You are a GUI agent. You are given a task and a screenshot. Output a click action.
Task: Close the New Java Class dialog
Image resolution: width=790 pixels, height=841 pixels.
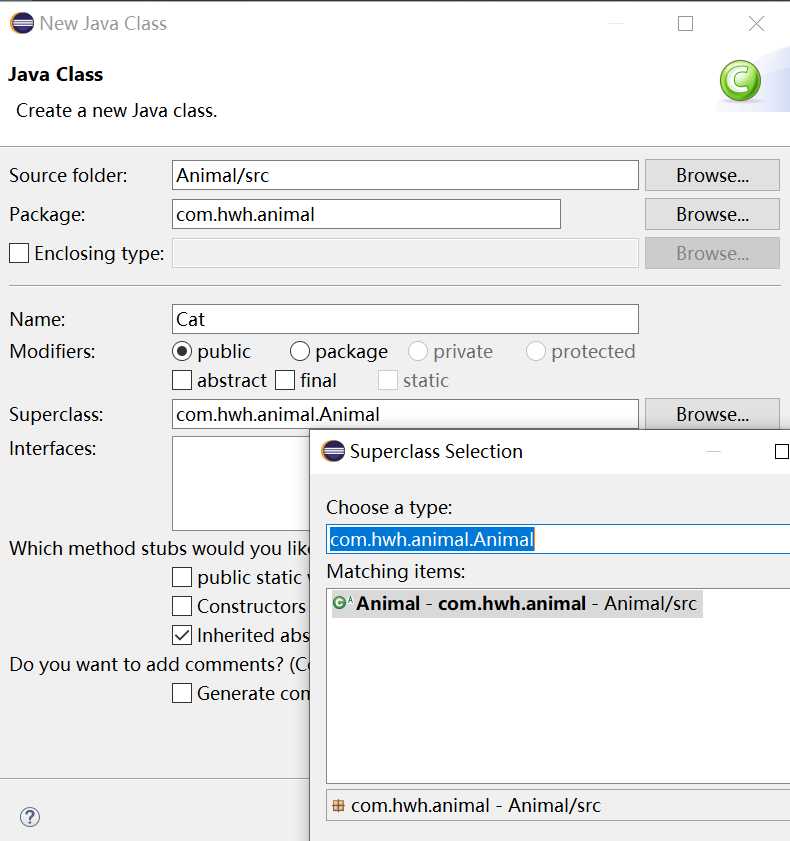pos(756,24)
